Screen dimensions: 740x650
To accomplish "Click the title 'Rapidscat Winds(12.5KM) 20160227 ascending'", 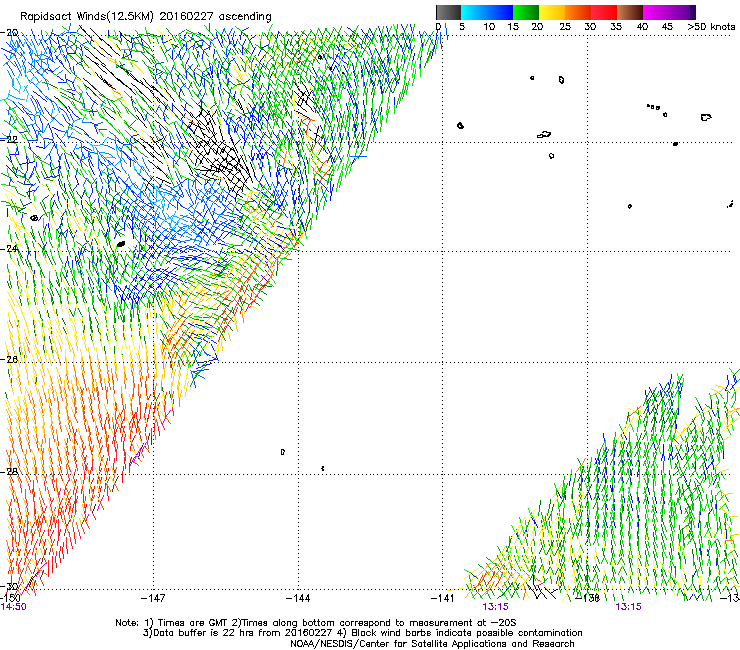I will [146, 17].
